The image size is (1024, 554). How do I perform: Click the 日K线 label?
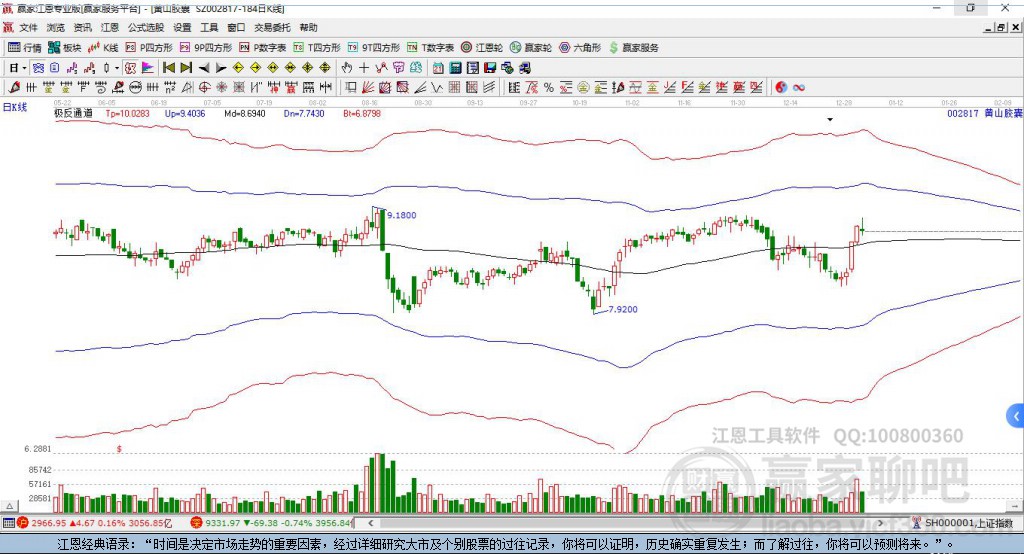(15, 107)
